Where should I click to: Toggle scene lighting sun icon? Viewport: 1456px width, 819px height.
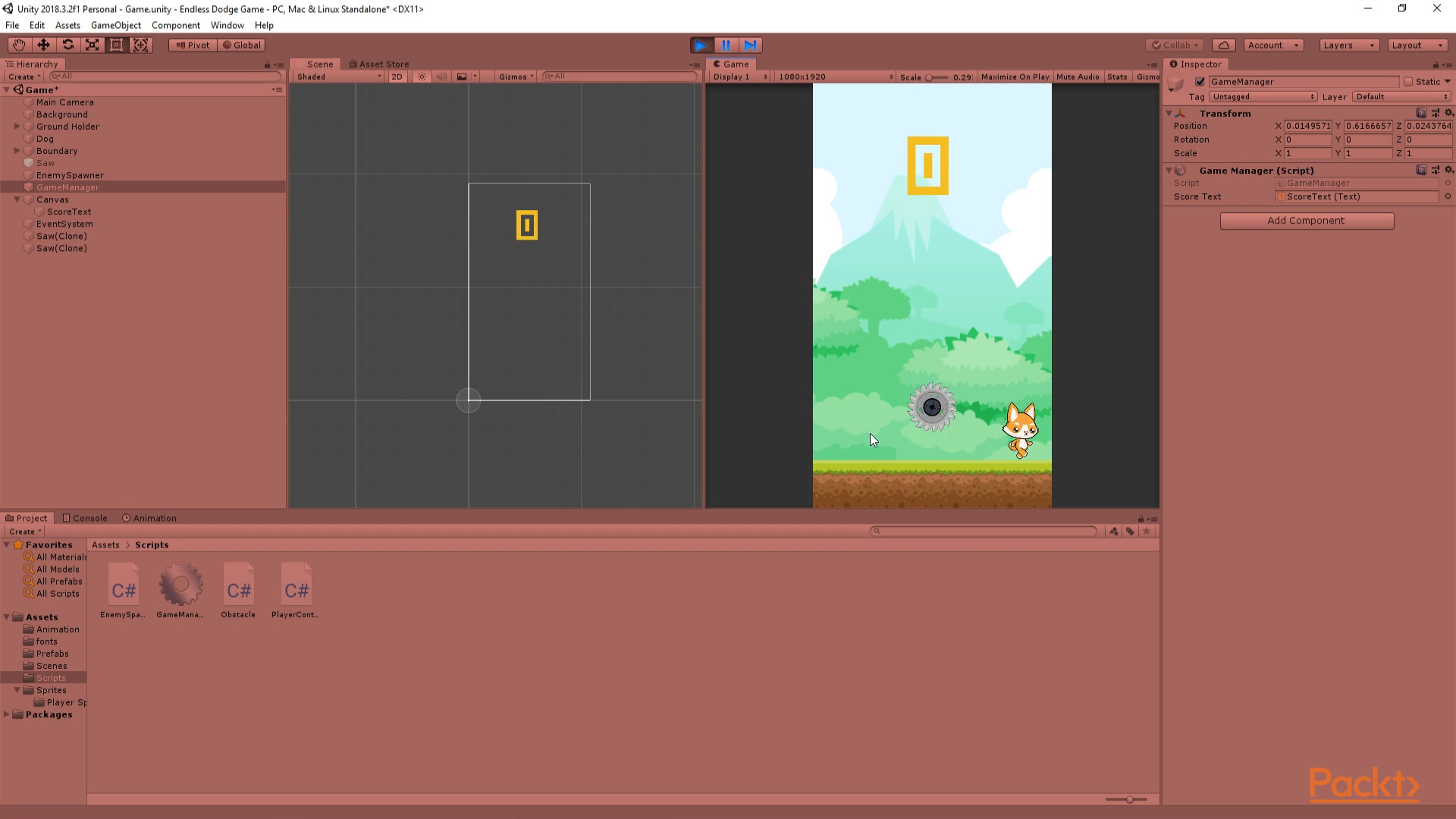point(422,77)
